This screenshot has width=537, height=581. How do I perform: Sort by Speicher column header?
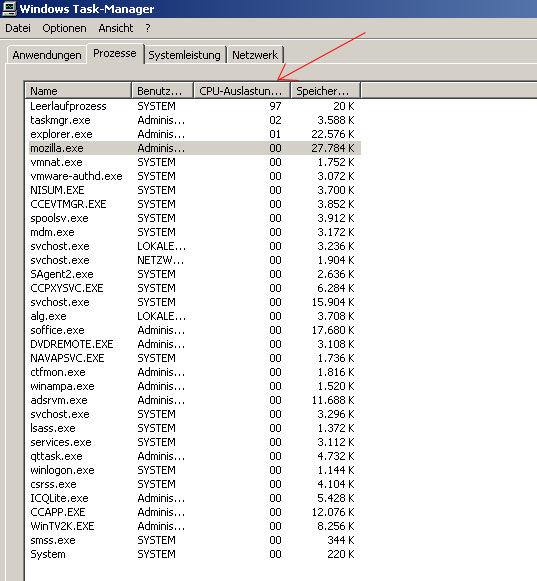pyautogui.click(x=325, y=91)
